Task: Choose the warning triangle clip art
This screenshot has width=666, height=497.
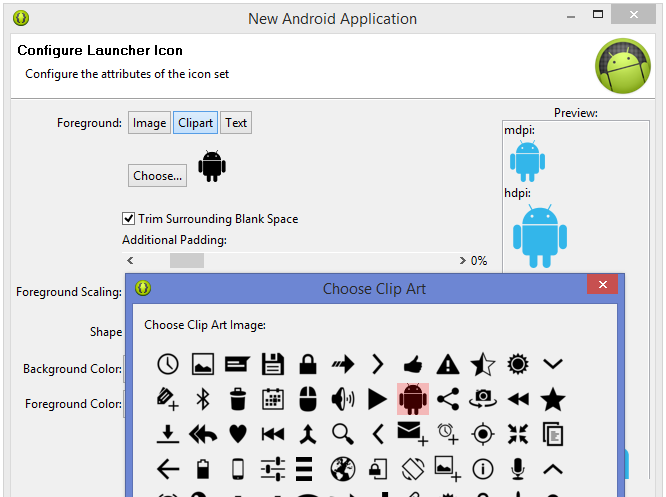Action: [x=448, y=364]
